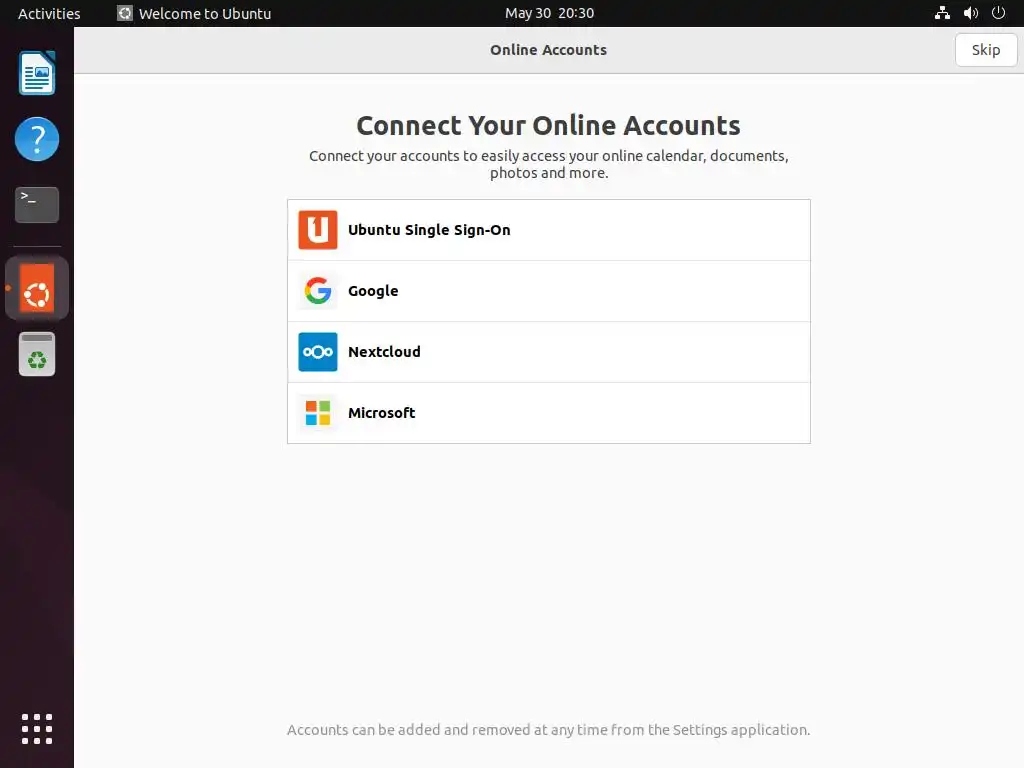The width and height of the screenshot is (1024, 768).
Task: Open the power menu icon in top bar
Action: pos(998,13)
